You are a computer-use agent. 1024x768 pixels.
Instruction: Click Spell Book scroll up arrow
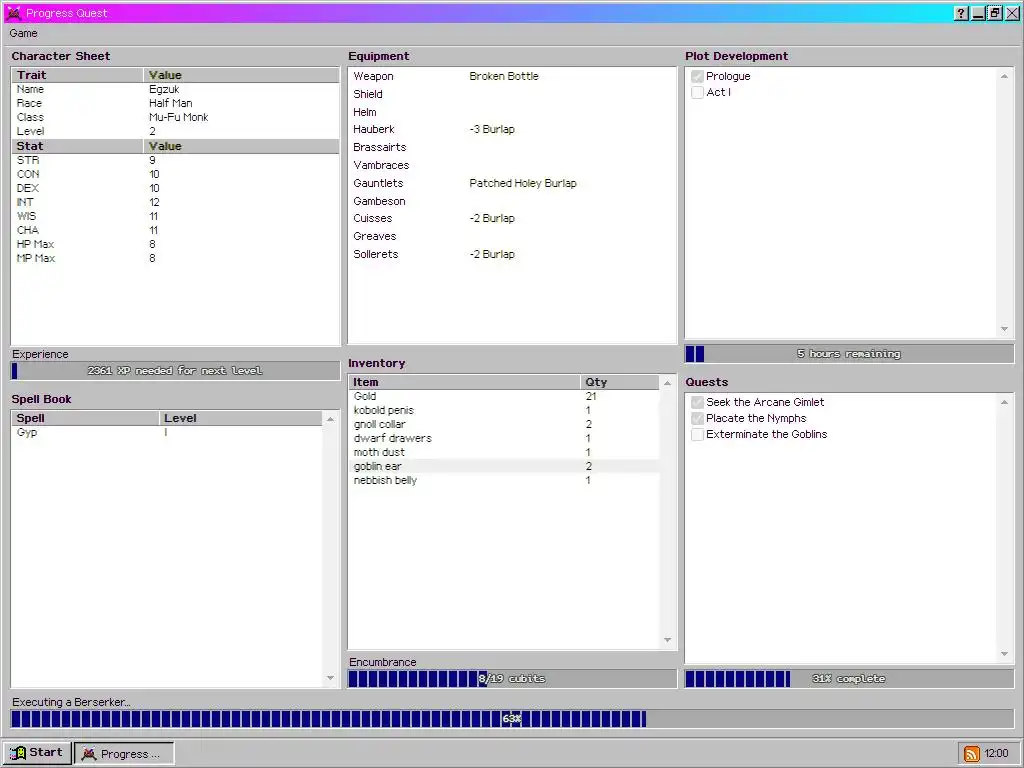click(330, 419)
